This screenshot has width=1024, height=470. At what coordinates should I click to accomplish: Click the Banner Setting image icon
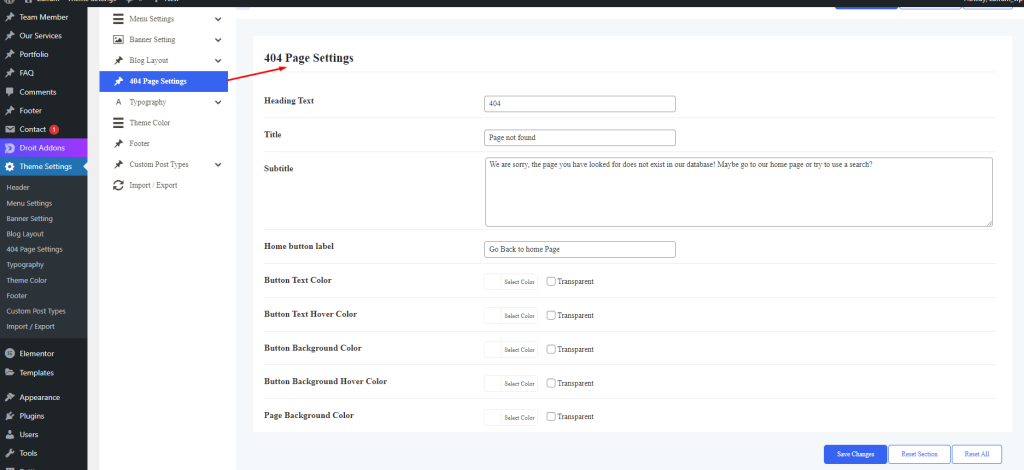(118, 40)
